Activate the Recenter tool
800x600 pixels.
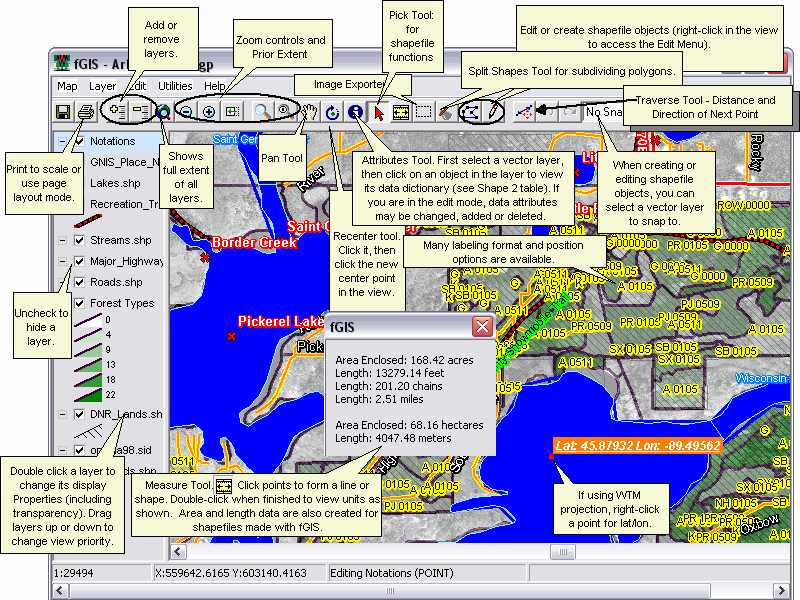tap(333, 112)
